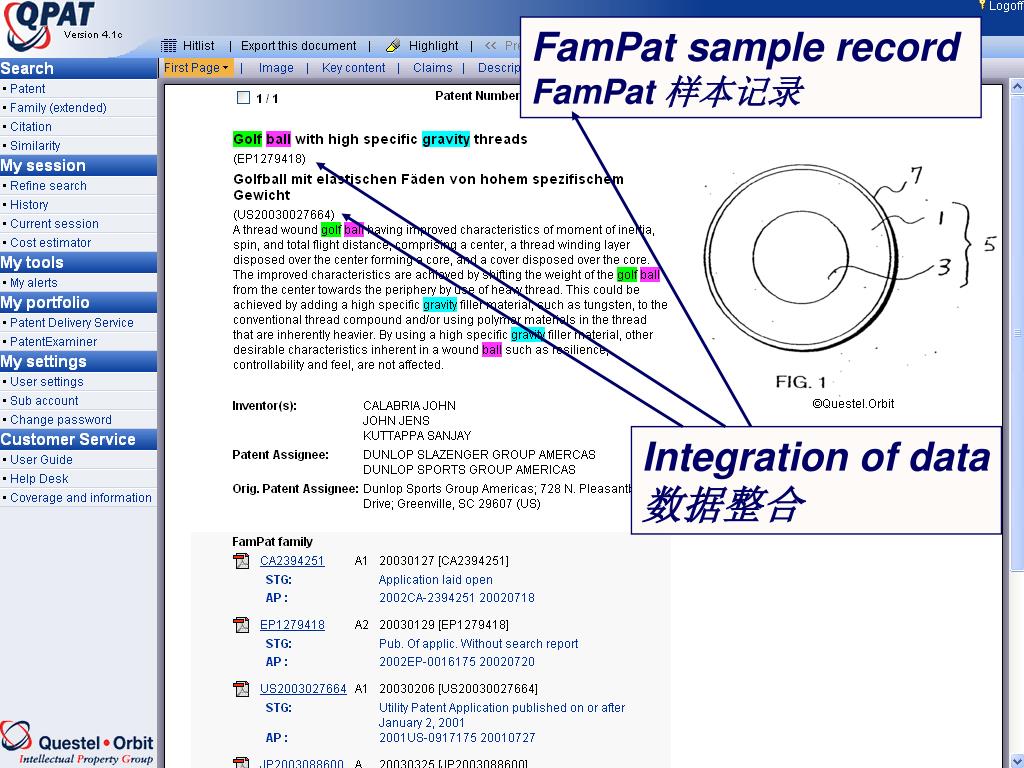This screenshot has width=1024, height=768.
Task: Click the QPAT logo
Action: click(x=48, y=26)
